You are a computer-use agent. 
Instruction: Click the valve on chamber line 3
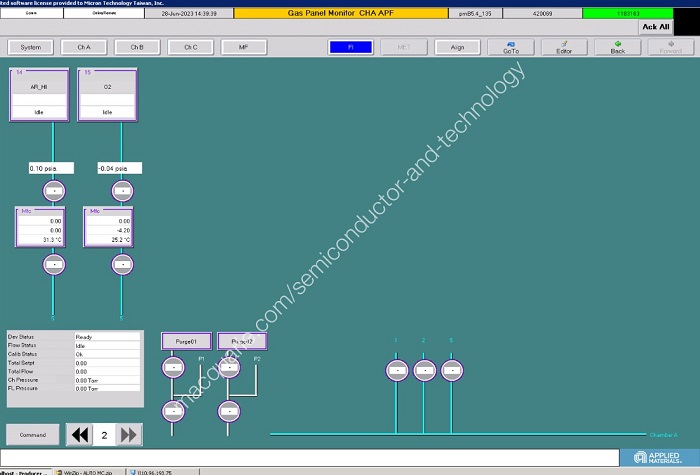pos(452,371)
